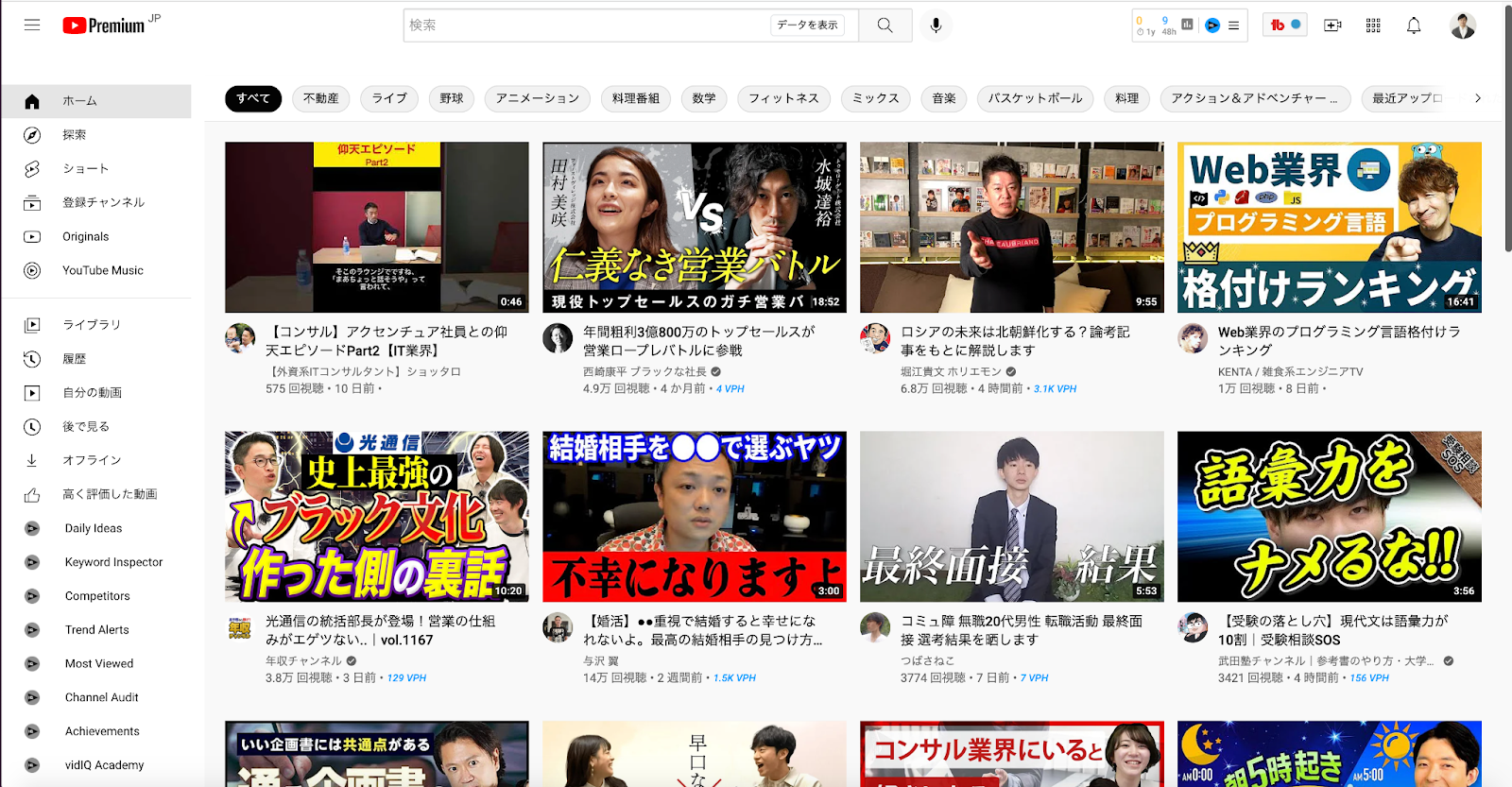Open the 最終面接 結果 video thumbnail
The height and width of the screenshot is (787, 1512).
[x=1012, y=517]
